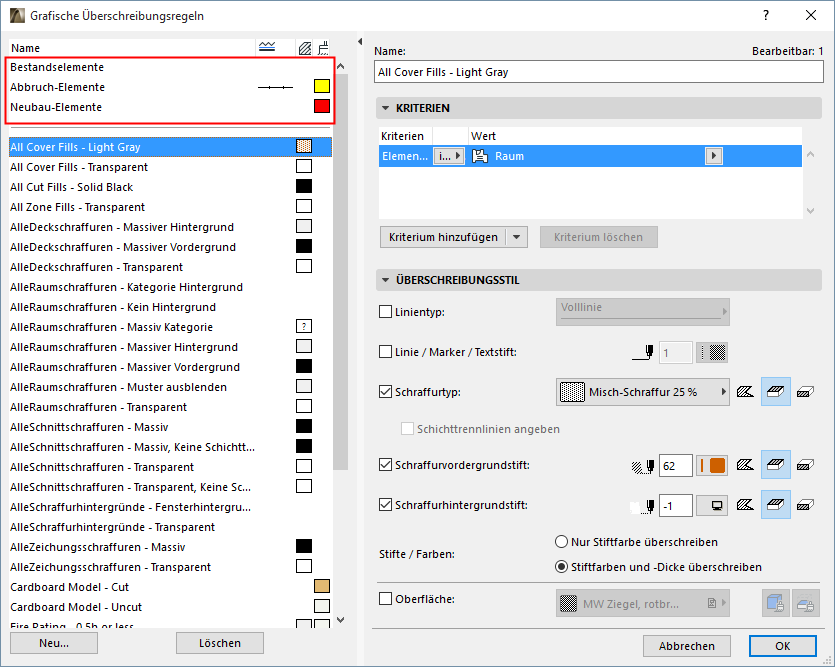Uncheck the Schraffurhintergrundstift checkbox
This screenshot has width=835, height=667.
pos(386,504)
